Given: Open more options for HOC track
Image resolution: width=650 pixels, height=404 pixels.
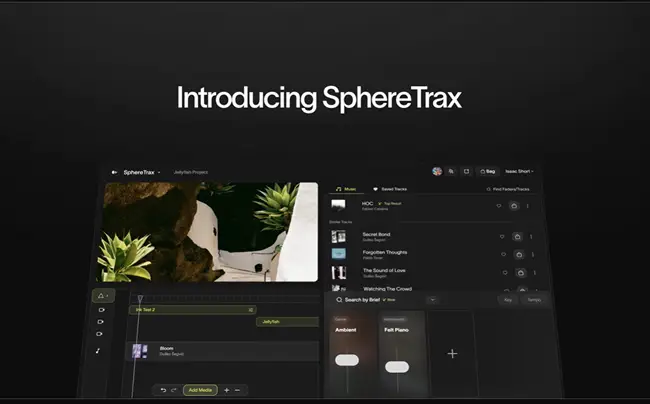Looking at the screenshot, I should 528,206.
